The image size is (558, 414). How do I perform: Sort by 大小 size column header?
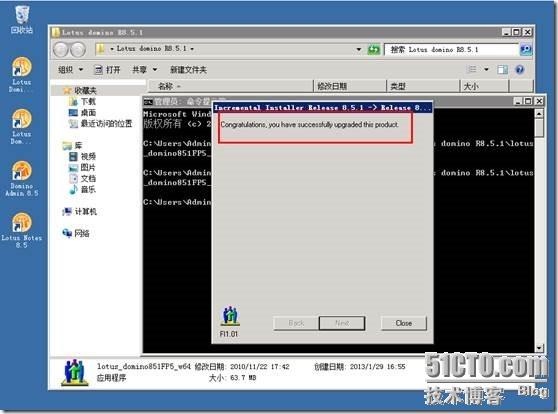point(485,86)
